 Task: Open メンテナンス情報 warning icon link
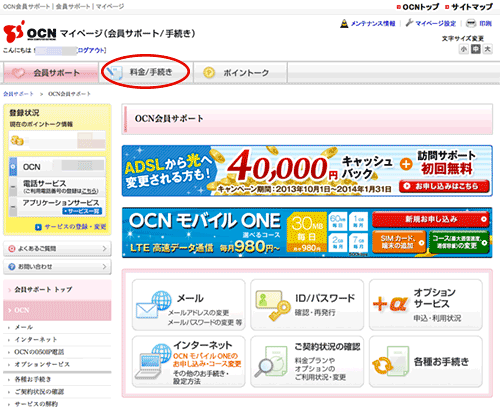click(x=344, y=24)
